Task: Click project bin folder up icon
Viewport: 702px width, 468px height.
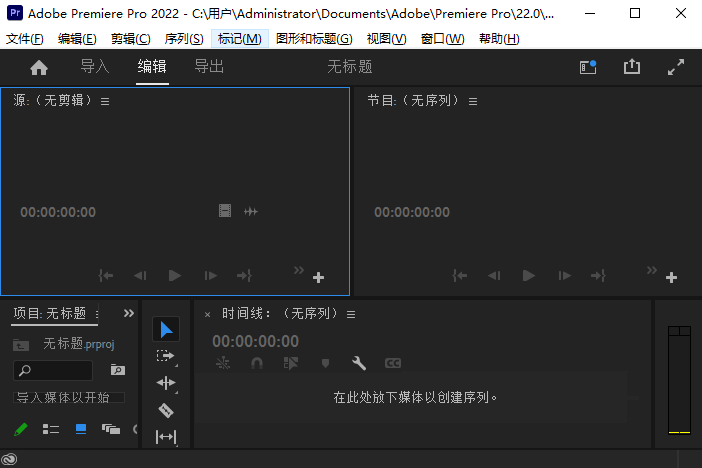Action: point(21,345)
